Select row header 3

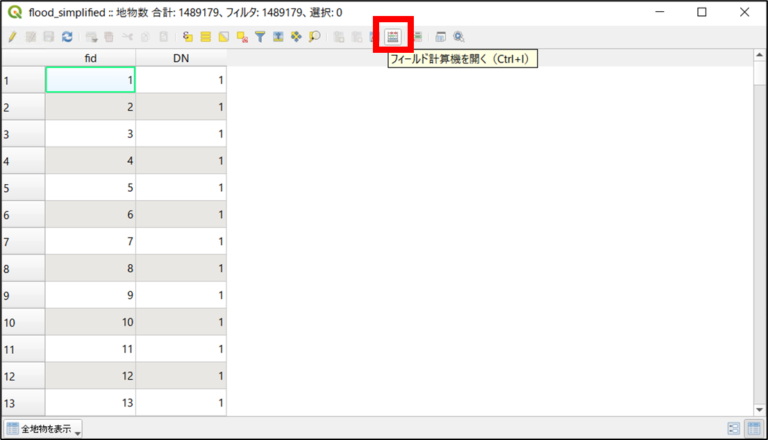pos(23,134)
